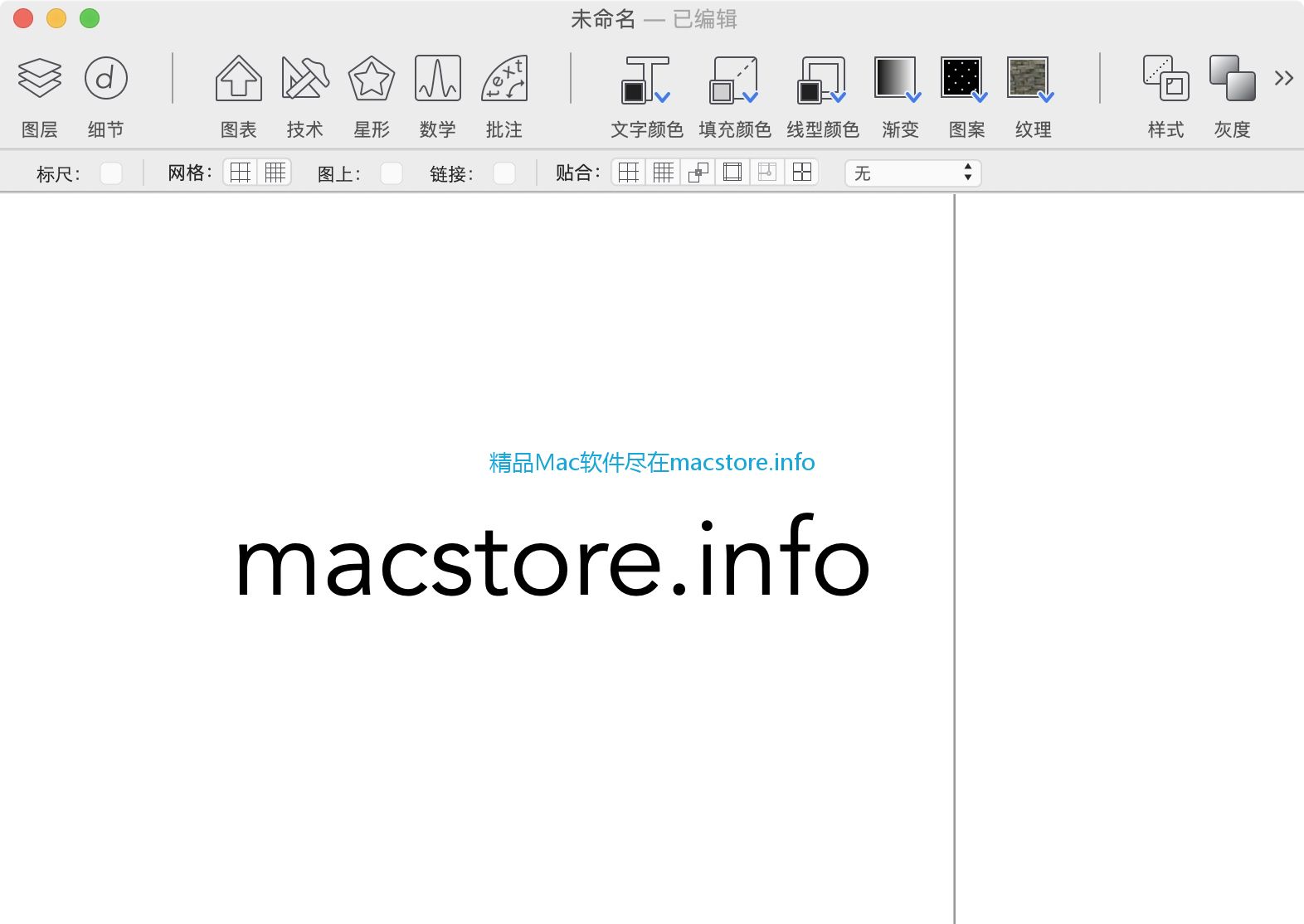Toggle first 贴合 snap-to-grid icon
Screen dimensions: 1304x924
pyautogui.click(x=629, y=173)
